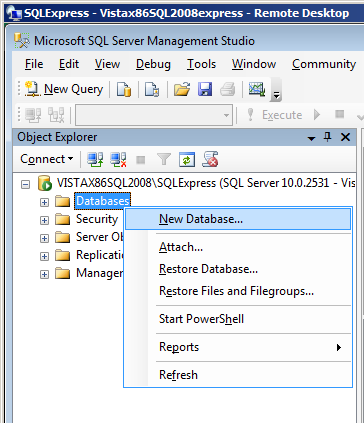Open the Tools menu
This screenshot has width=364, height=423.
201,64
